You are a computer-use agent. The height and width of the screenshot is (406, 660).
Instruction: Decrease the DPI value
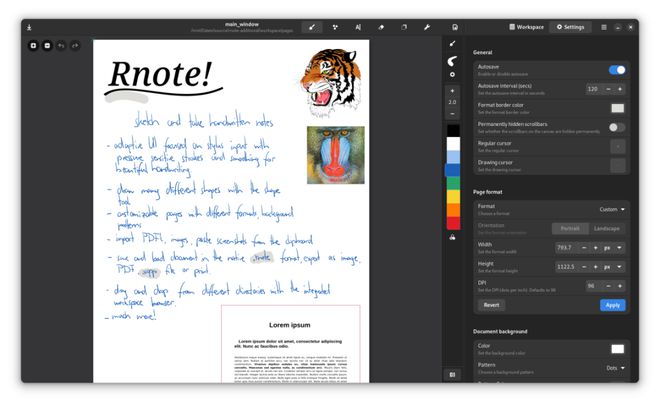tap(608, 286)
